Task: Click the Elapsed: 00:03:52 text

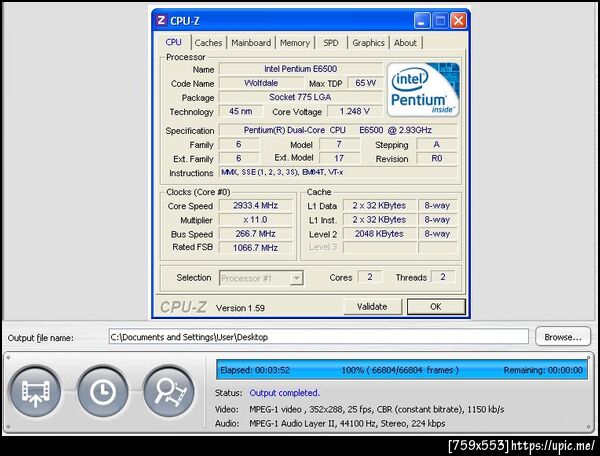Action: click(255, 370)
